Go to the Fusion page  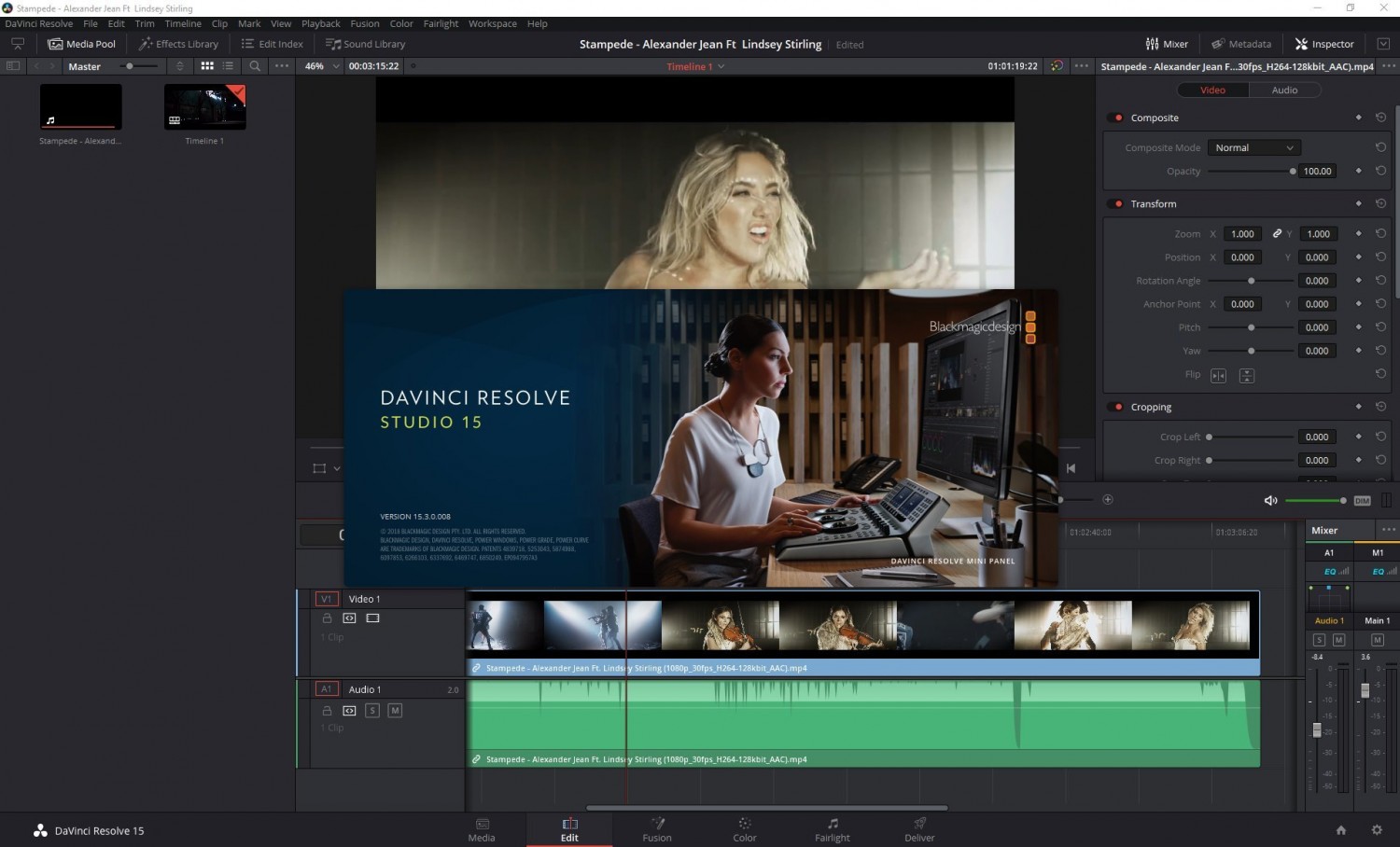657,829
